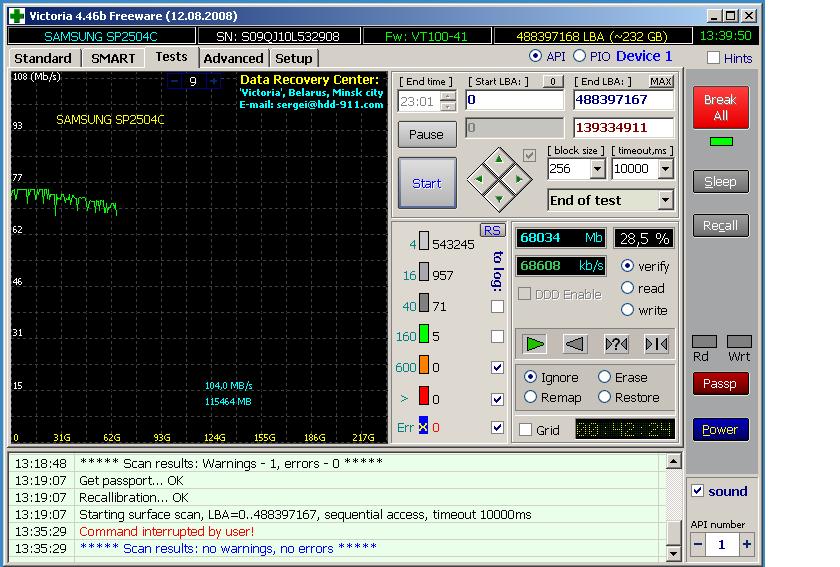The image size is (840, 567).
Task: Enable the Grid checkbox
Action: click(x=526, y=430)
